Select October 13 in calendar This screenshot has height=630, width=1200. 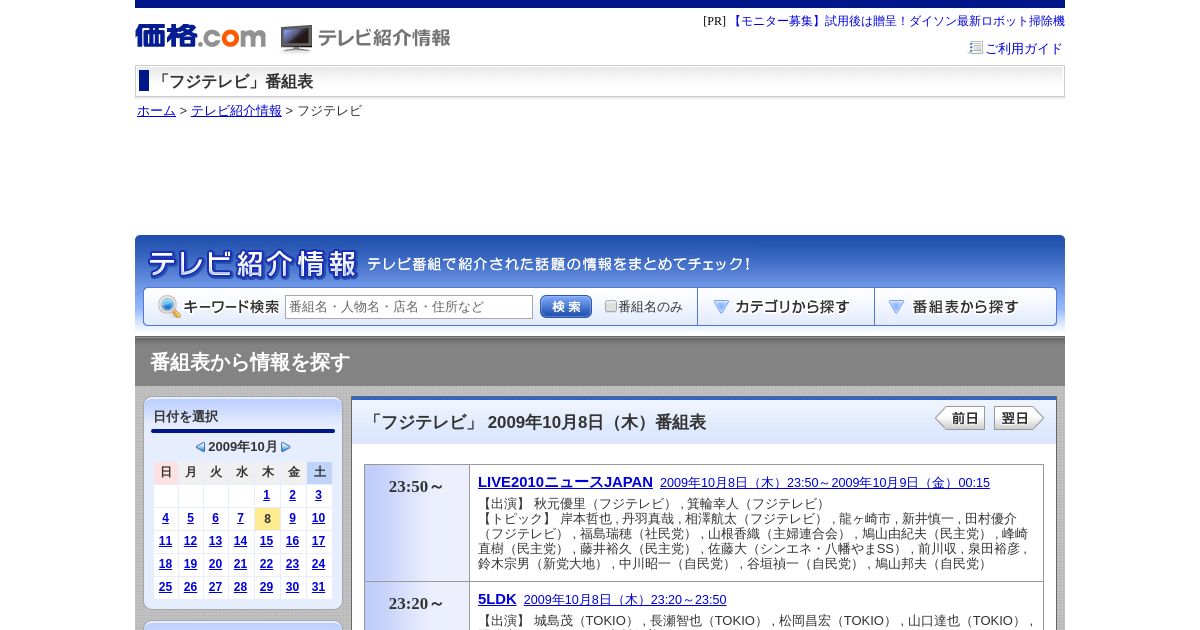tap(215, 541)
